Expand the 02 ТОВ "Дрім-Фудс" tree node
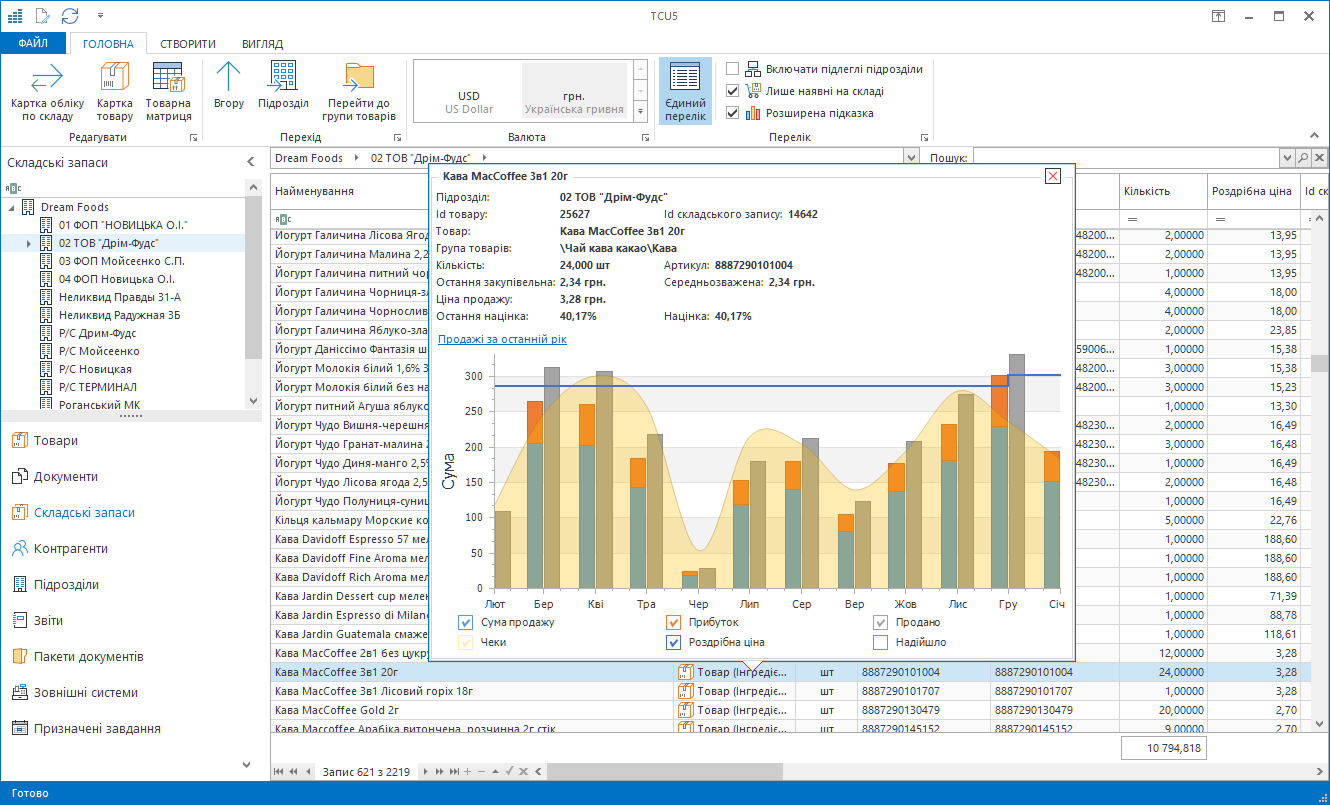The image size is (1330, 805). point(29,243)
